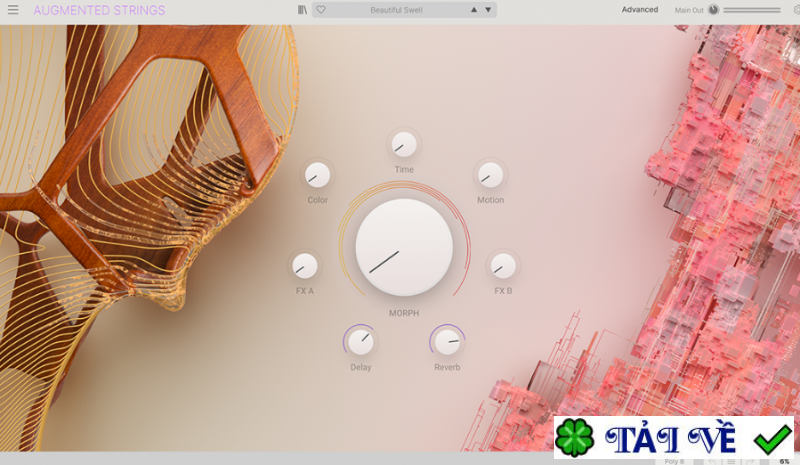This screenshot has height=465, width=800.
Task: Click the Color macro knob
Action: [x=317, y=175]
